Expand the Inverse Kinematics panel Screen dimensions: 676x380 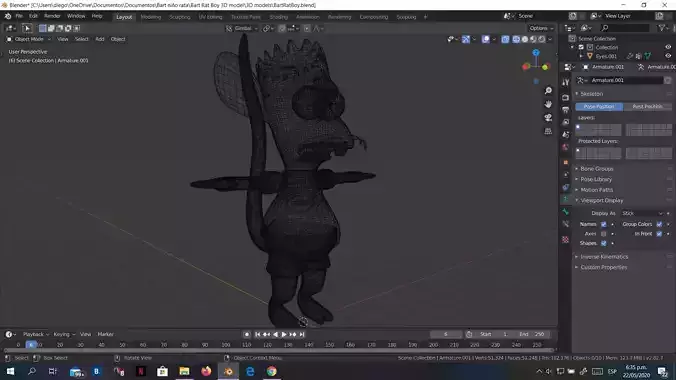[604, 257]
